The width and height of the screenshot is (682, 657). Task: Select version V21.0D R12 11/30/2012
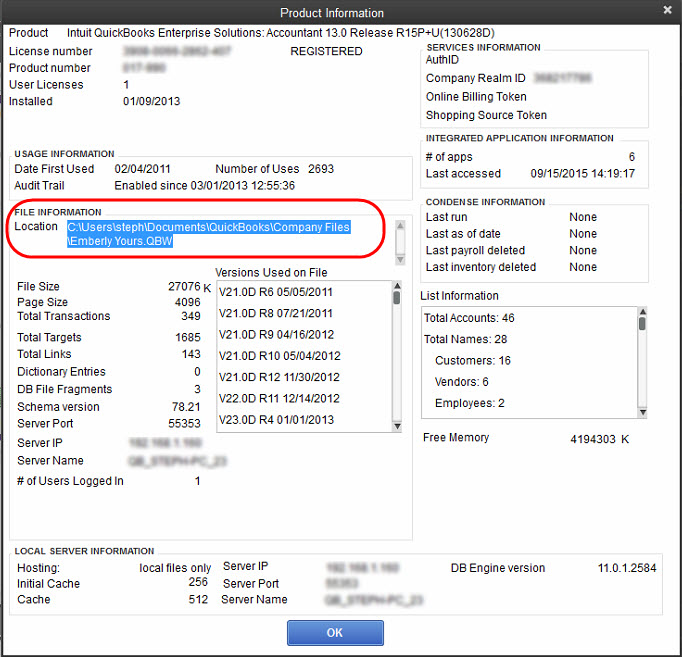point(280,377)
